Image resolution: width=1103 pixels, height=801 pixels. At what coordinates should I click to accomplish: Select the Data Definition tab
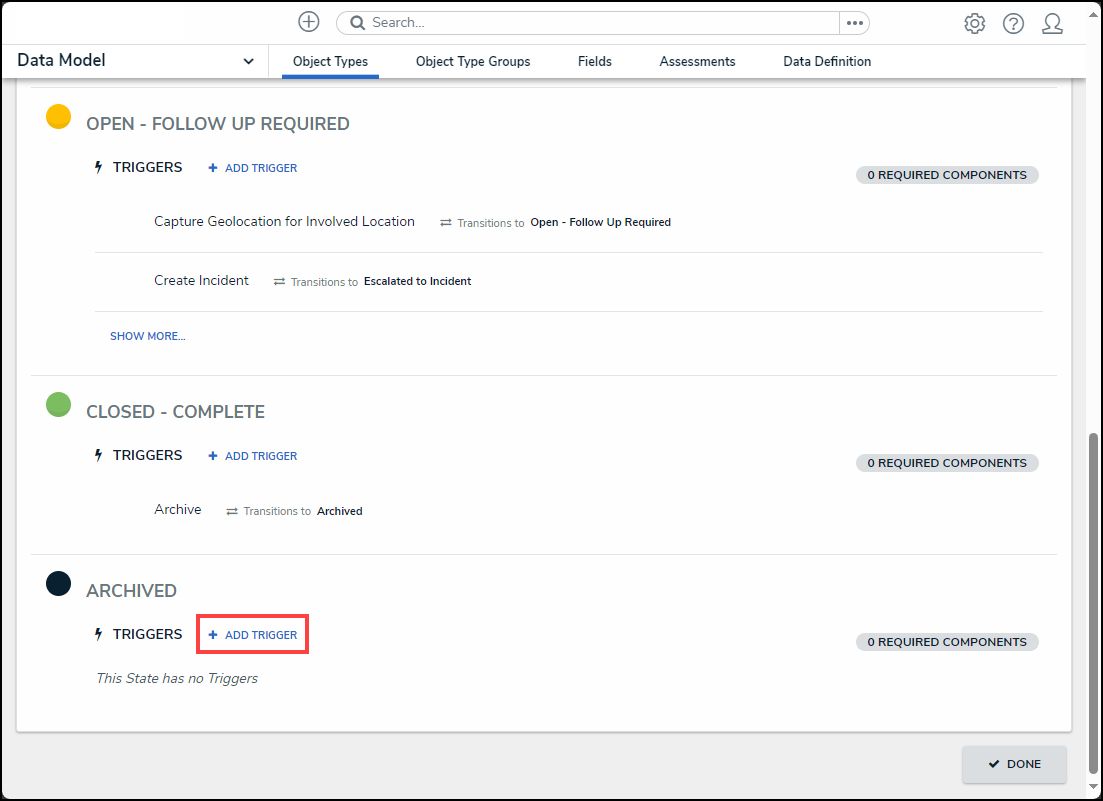[x=827, y=62]
